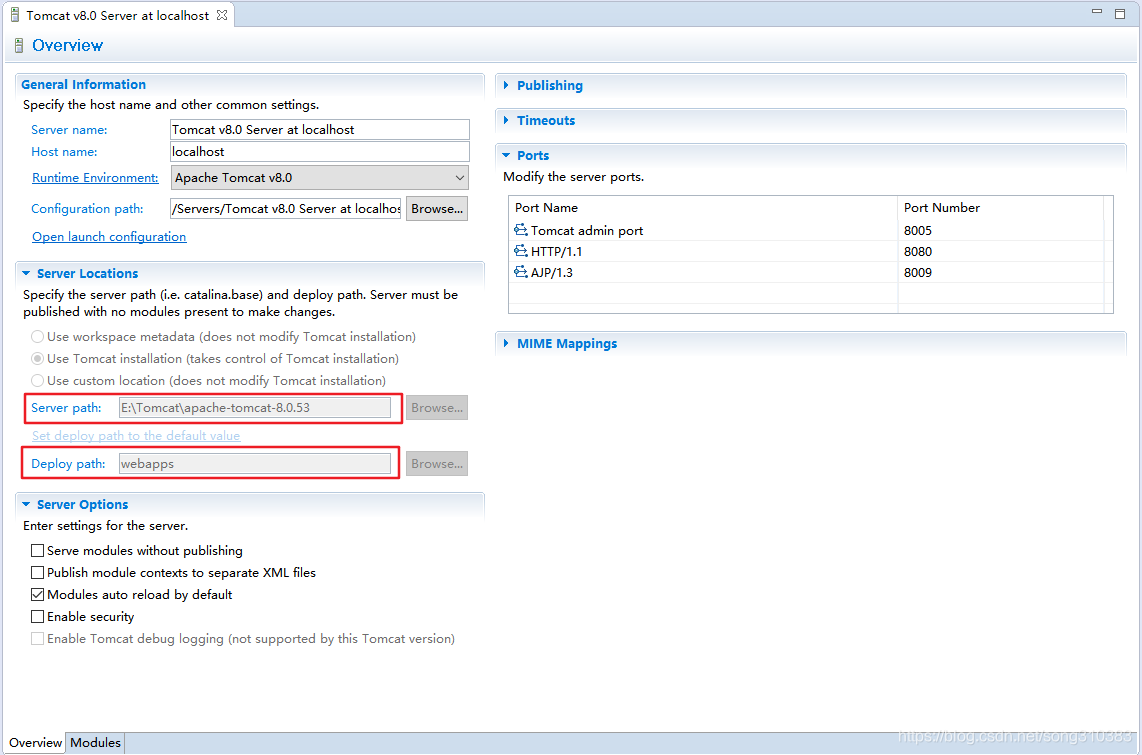The height and width of the screenshot is (755, 1142).
Task: Select Use Tomcat installation radio option
Action: (x=37, y=358)
